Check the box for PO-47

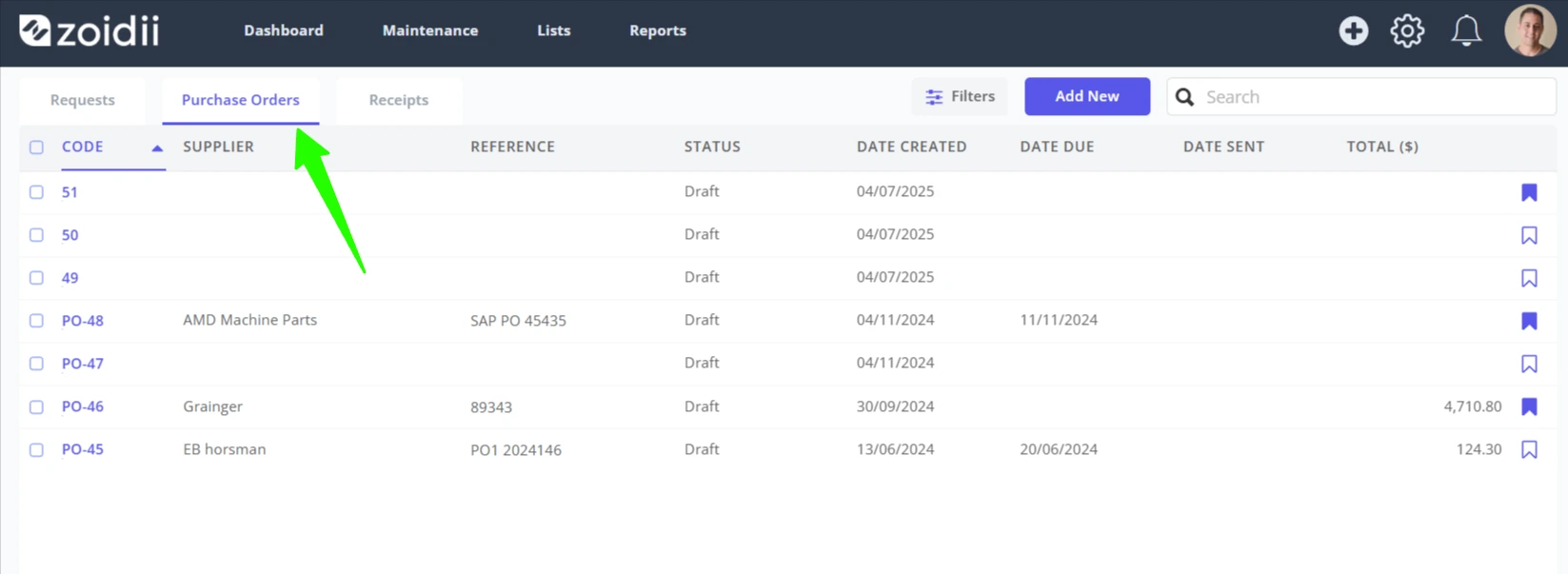coord(36,364)
